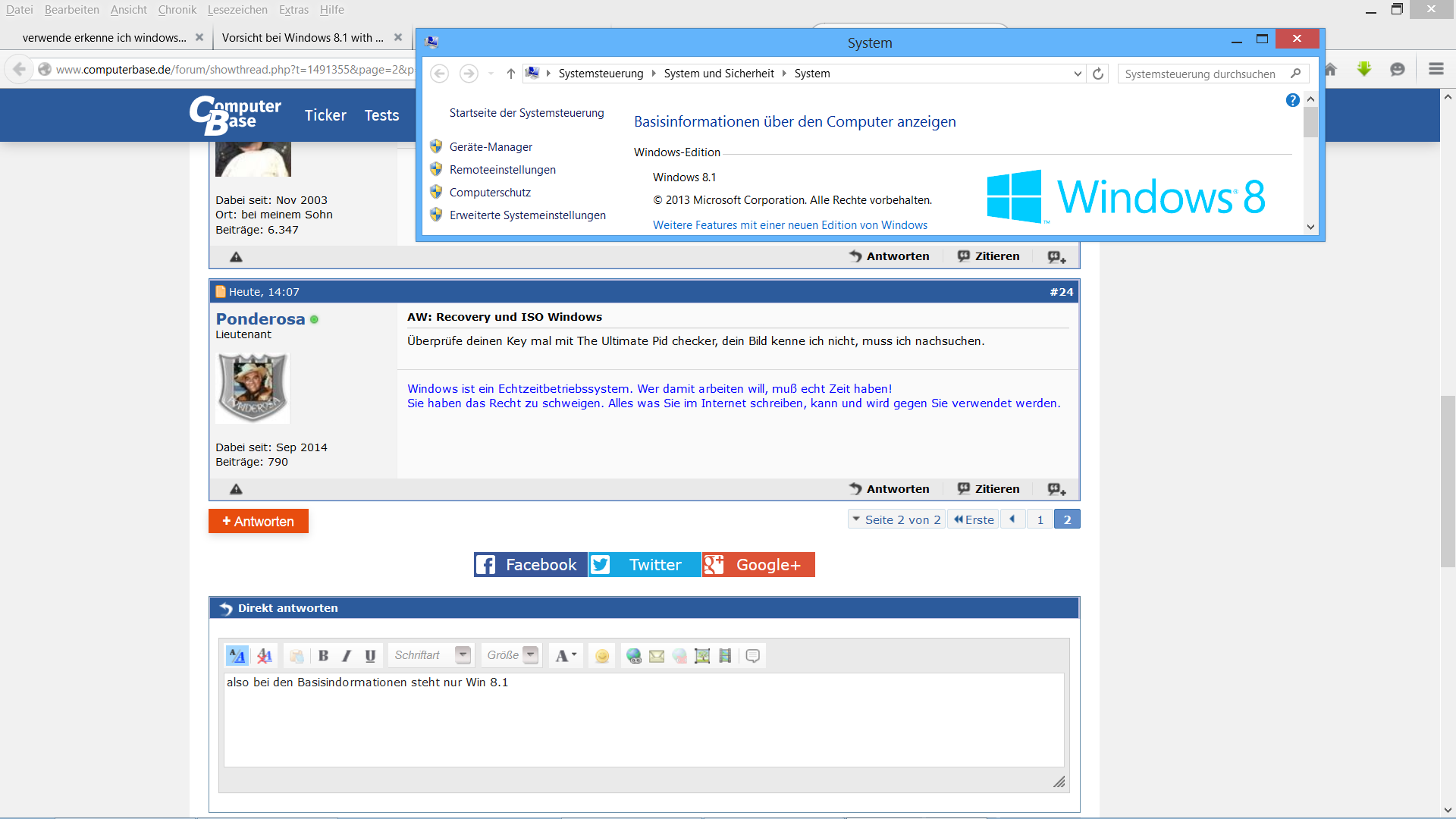The image size is (1456, 819).
Task: Toggle the editor source mode switch
Action: pos(237,656)
